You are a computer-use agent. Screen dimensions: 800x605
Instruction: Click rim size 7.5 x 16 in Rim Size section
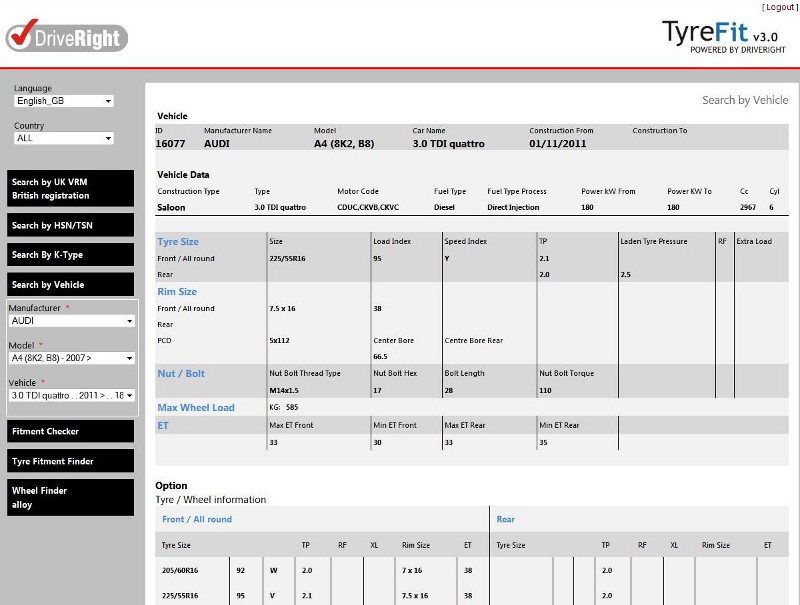(x=282, y=309)
